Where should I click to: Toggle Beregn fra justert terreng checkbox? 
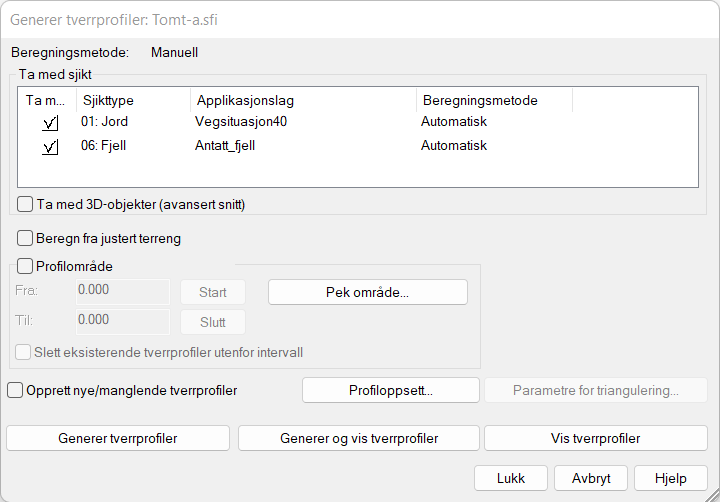point(26,239)
